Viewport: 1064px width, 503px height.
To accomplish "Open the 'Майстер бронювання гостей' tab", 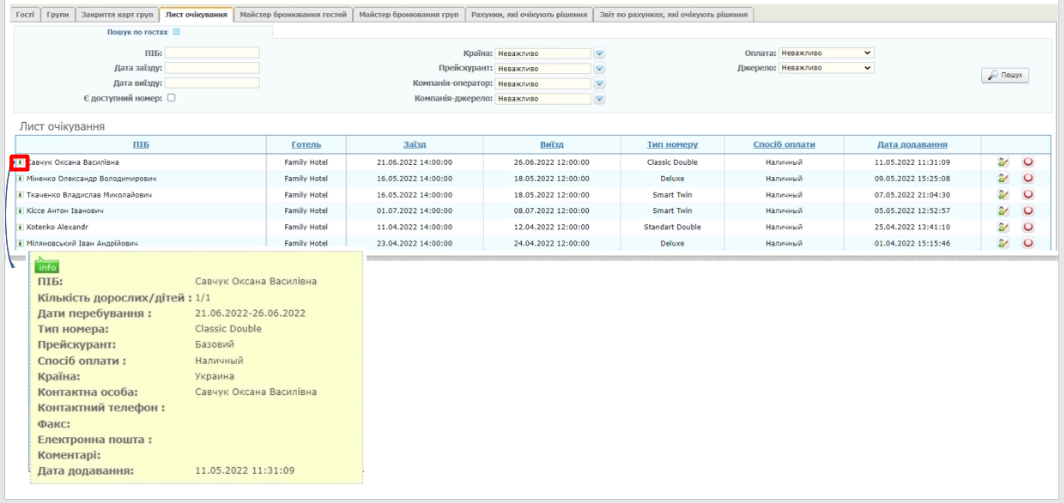I will [294, 14].
